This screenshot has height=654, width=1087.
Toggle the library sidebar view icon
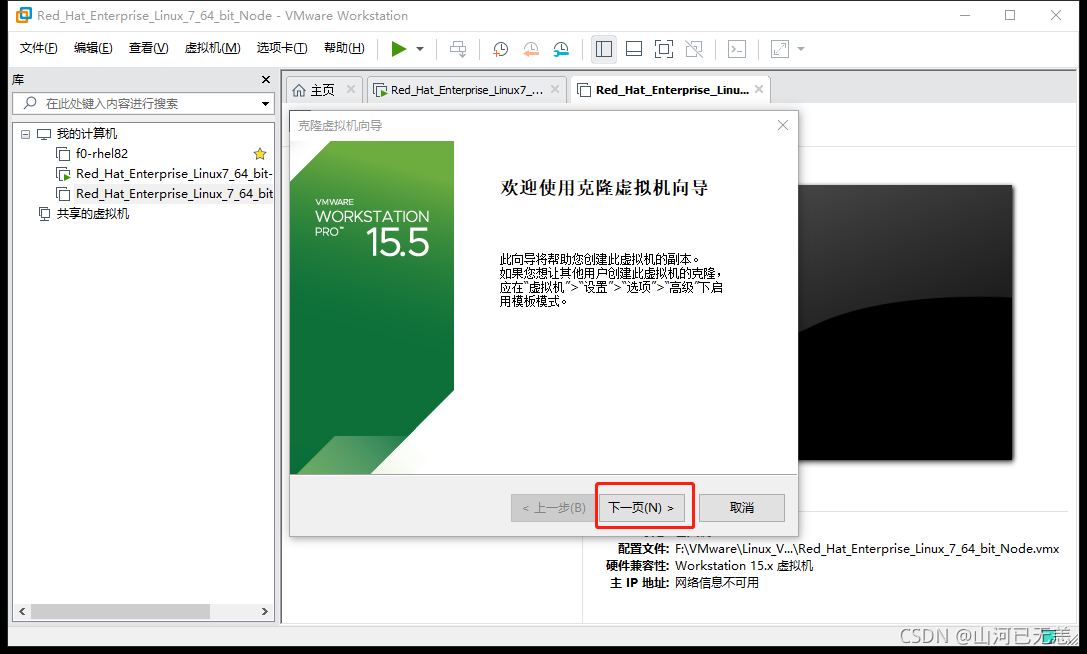coord(604,49)
